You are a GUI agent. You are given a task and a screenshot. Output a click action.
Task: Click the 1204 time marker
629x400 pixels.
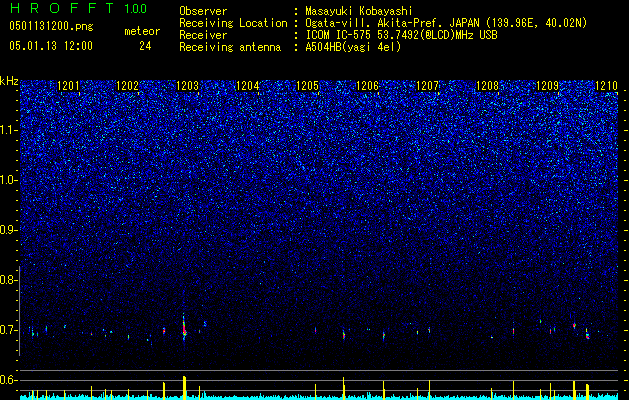[x=248, y=86]
